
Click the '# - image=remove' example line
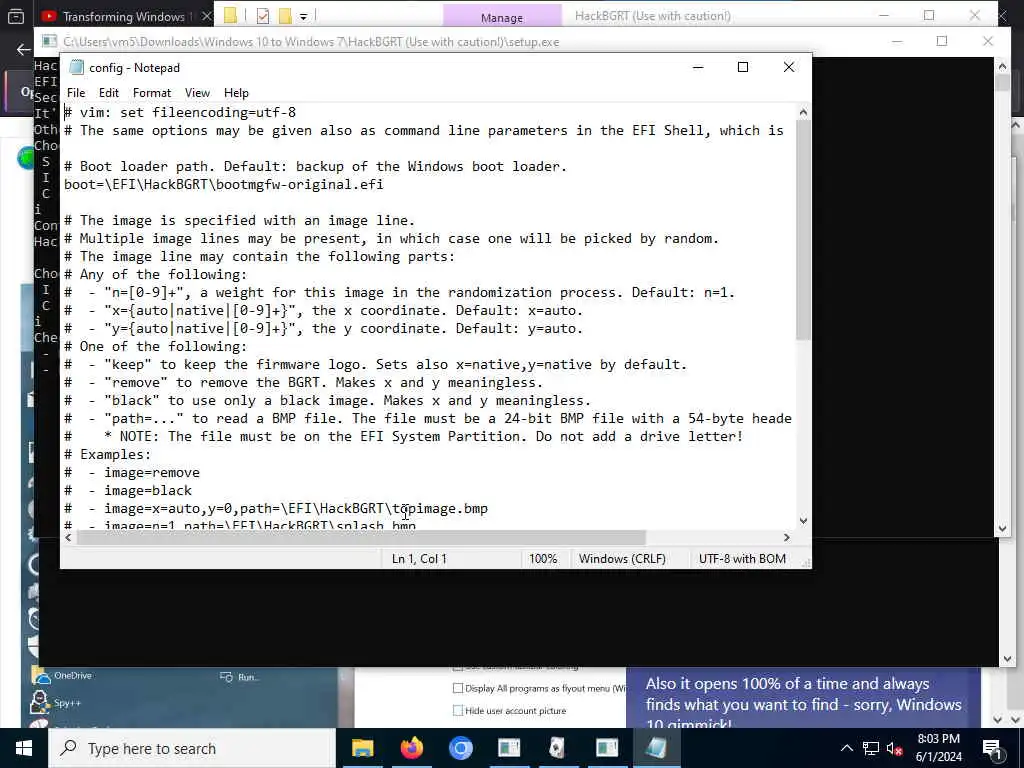(132, 472)
